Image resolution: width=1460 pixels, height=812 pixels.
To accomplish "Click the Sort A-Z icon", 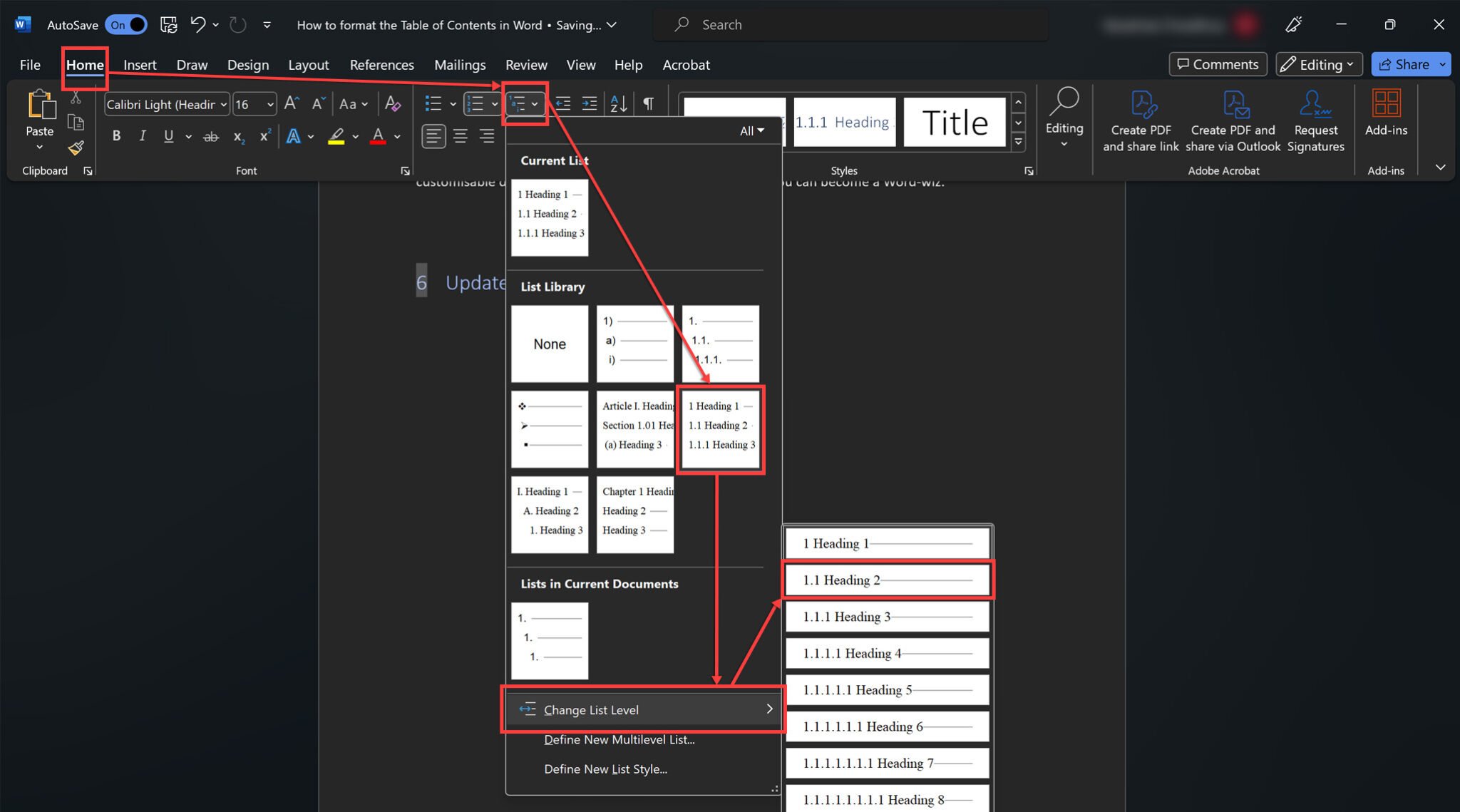I will (619, 104).
